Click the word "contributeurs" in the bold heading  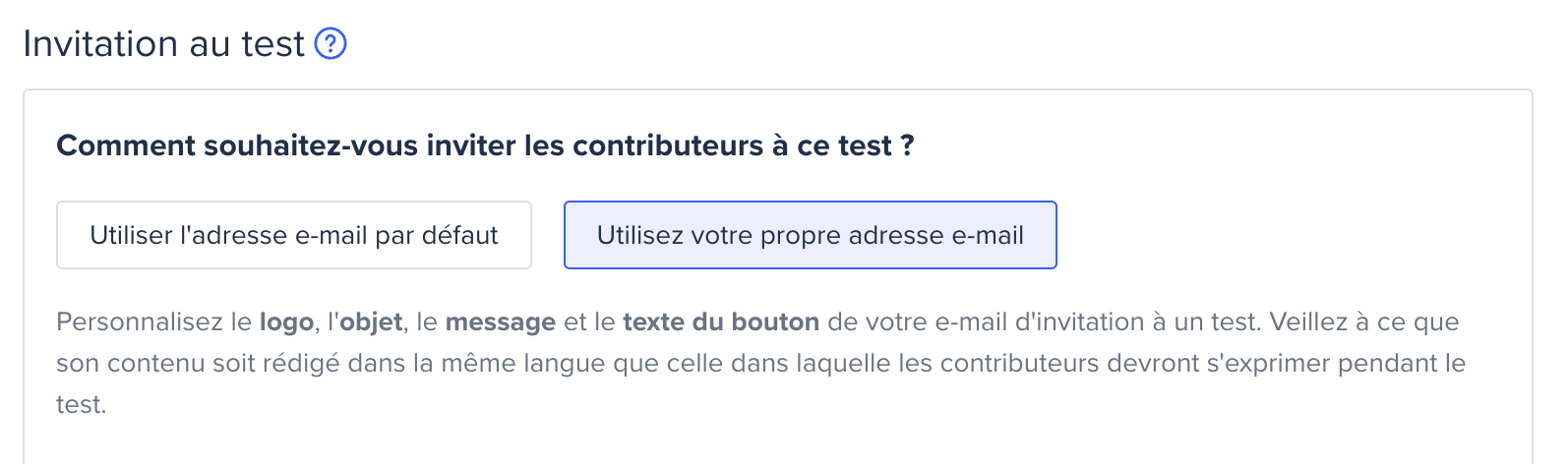click(668, 145)
